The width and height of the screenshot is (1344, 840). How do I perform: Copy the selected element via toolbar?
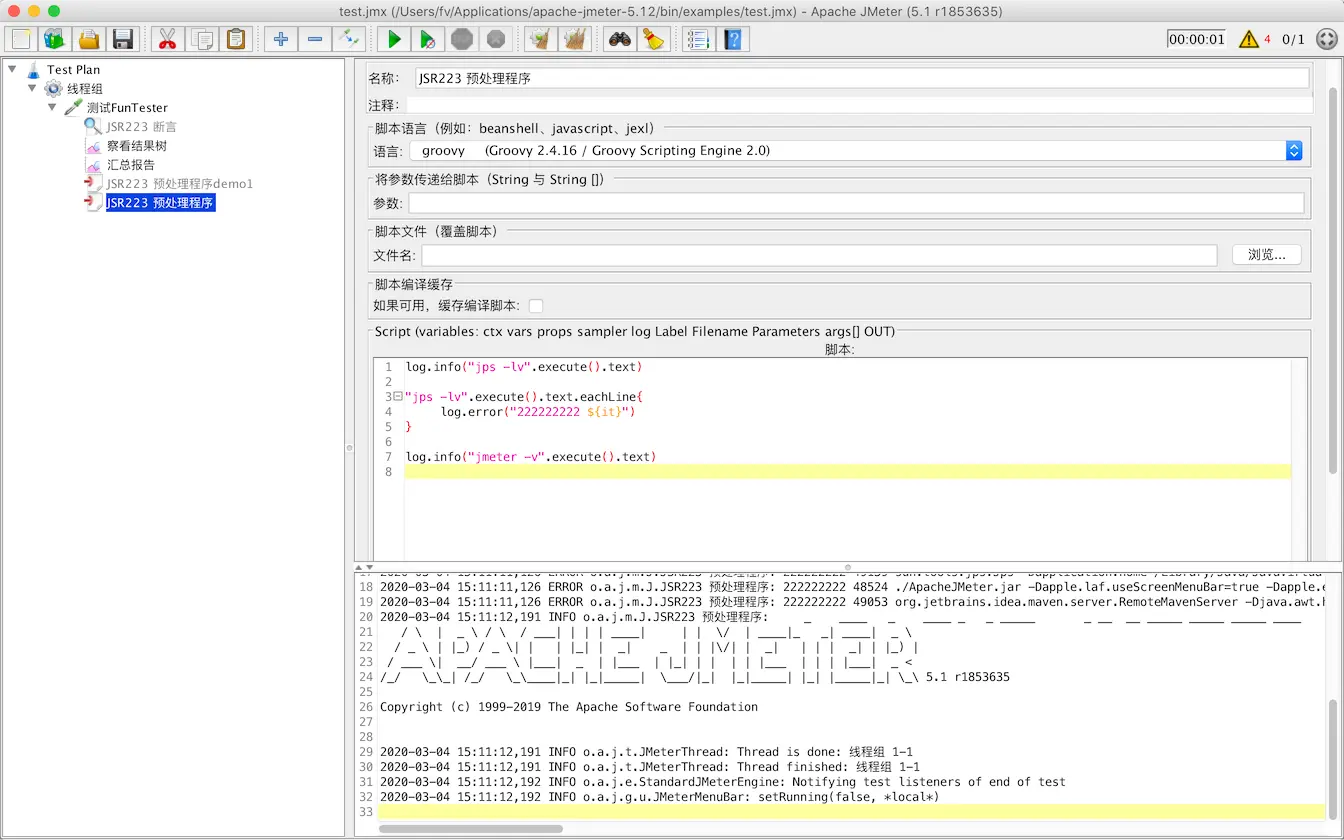[x=201, y=39]
